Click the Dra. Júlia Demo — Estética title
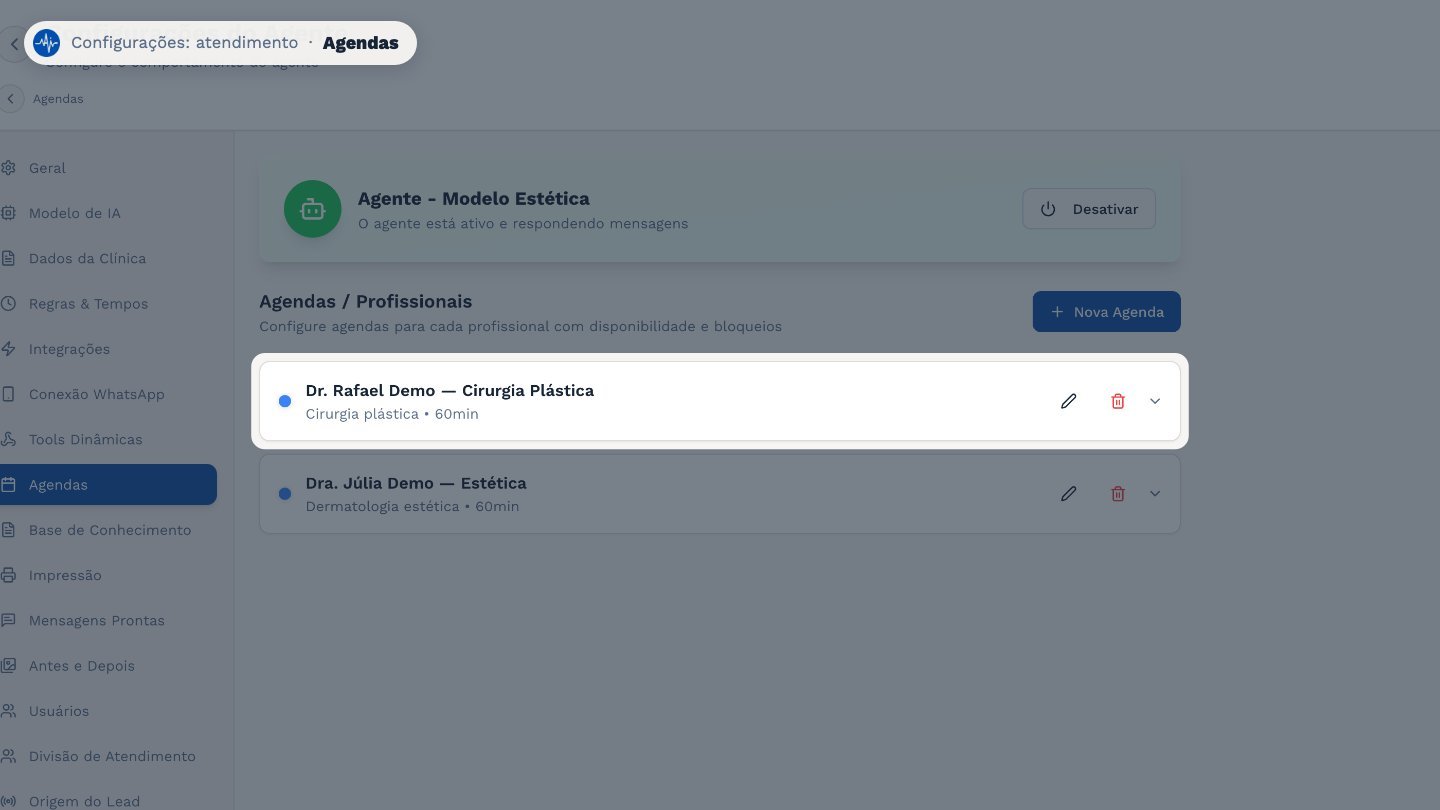1440x810 pixels. (x=416, y=484)
